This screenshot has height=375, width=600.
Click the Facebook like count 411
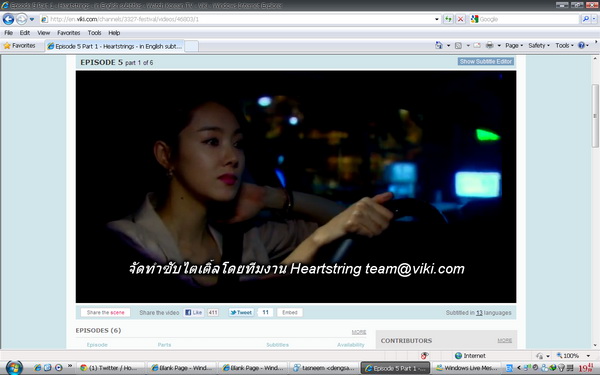pyautogui.click(x=213, y=313)
